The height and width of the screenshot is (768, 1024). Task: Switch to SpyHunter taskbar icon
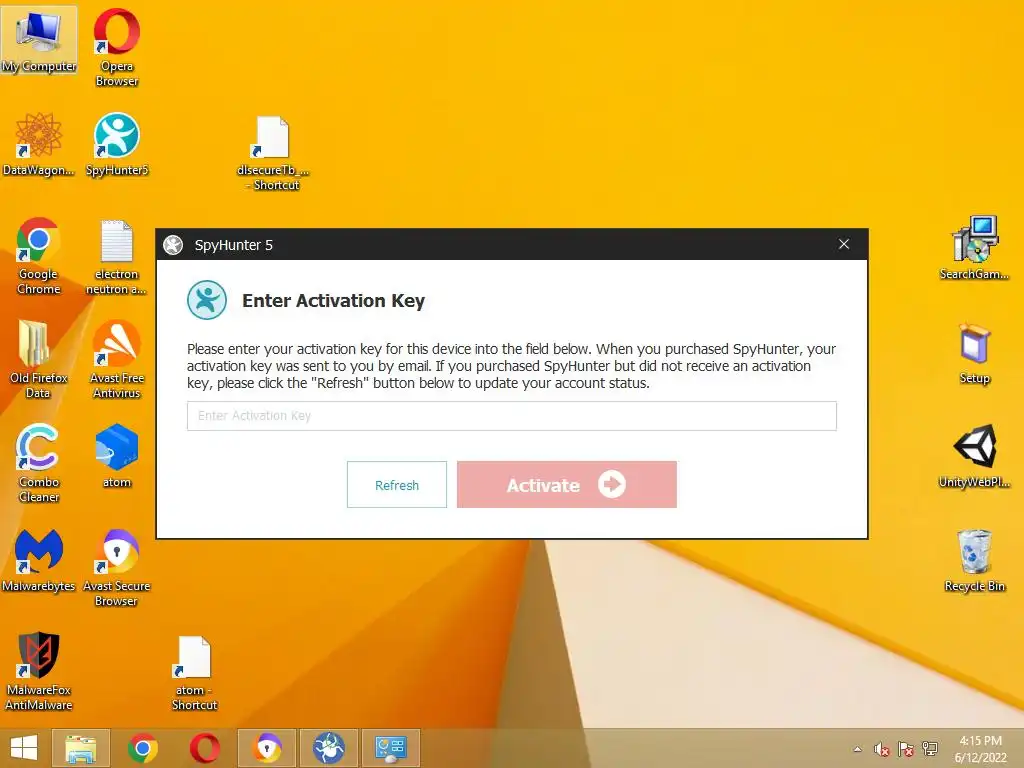pyautogui.click(x=329, y=748)
